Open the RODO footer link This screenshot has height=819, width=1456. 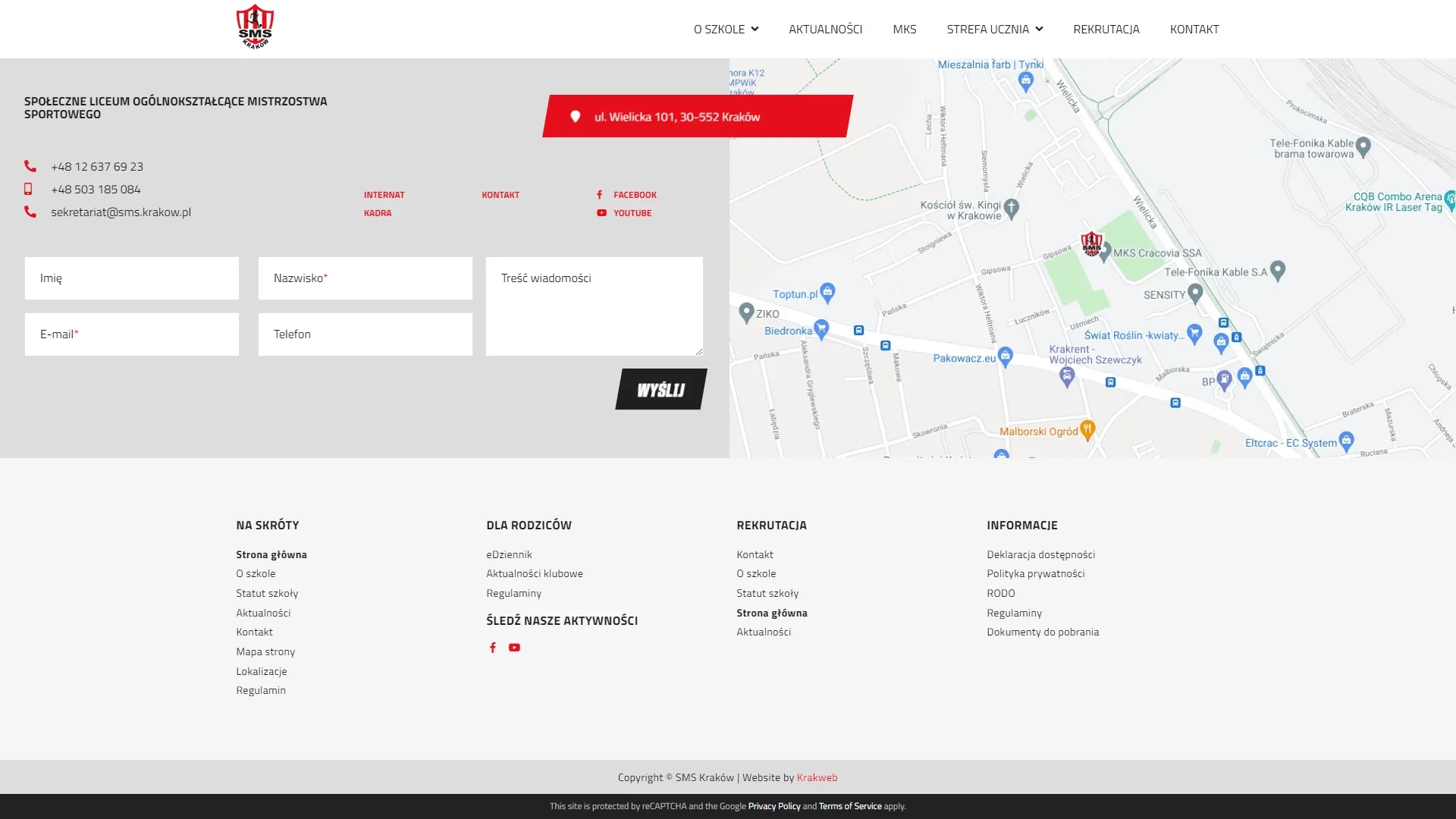click(1000, 593)
